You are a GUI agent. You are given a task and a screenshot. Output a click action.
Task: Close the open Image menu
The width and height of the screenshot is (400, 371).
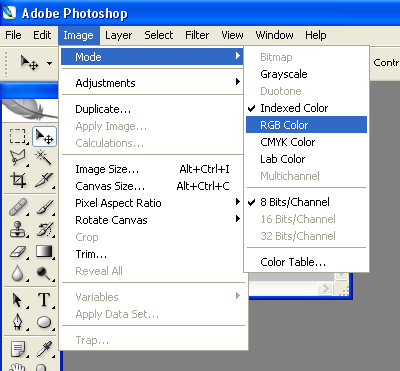pyautogui.click(x=79, y=35)
